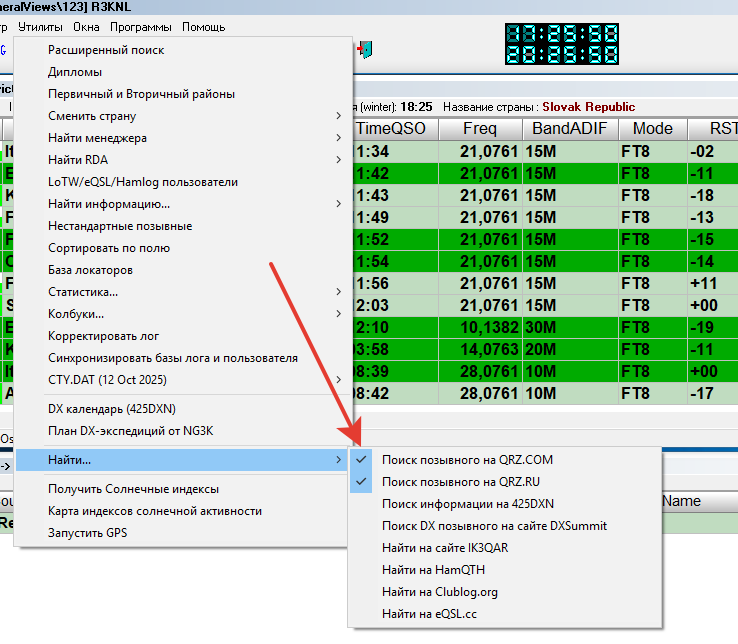Expand the Колбуки... submenu
The image size is (738, 644).
point(184,314)
